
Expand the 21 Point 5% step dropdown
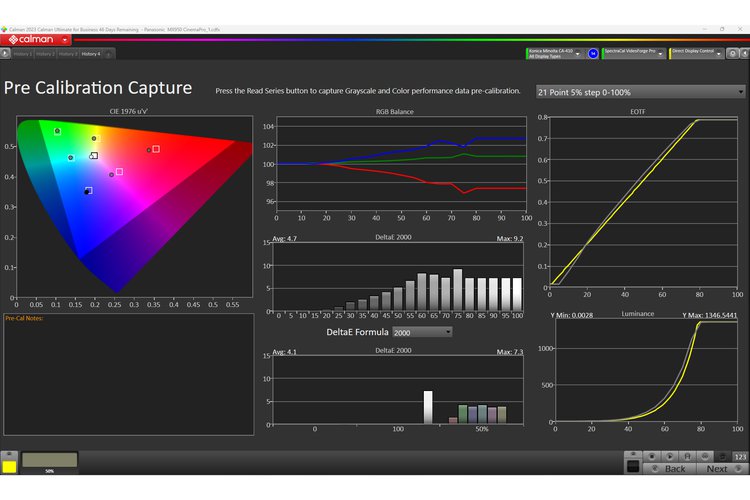pyautogui.click(x=641, y=92)
